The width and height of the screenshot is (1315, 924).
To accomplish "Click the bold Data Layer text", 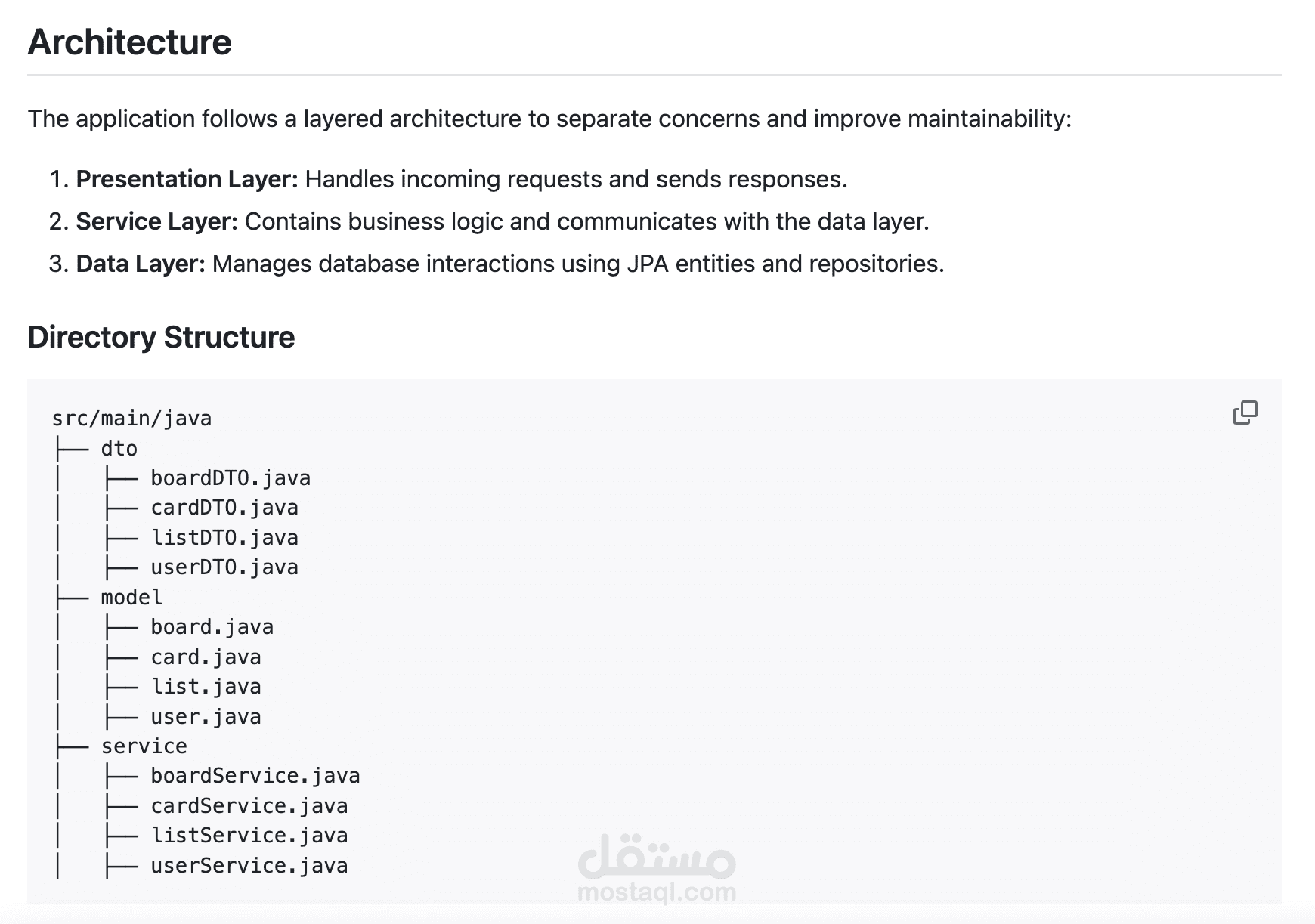I will click(141, 264).
